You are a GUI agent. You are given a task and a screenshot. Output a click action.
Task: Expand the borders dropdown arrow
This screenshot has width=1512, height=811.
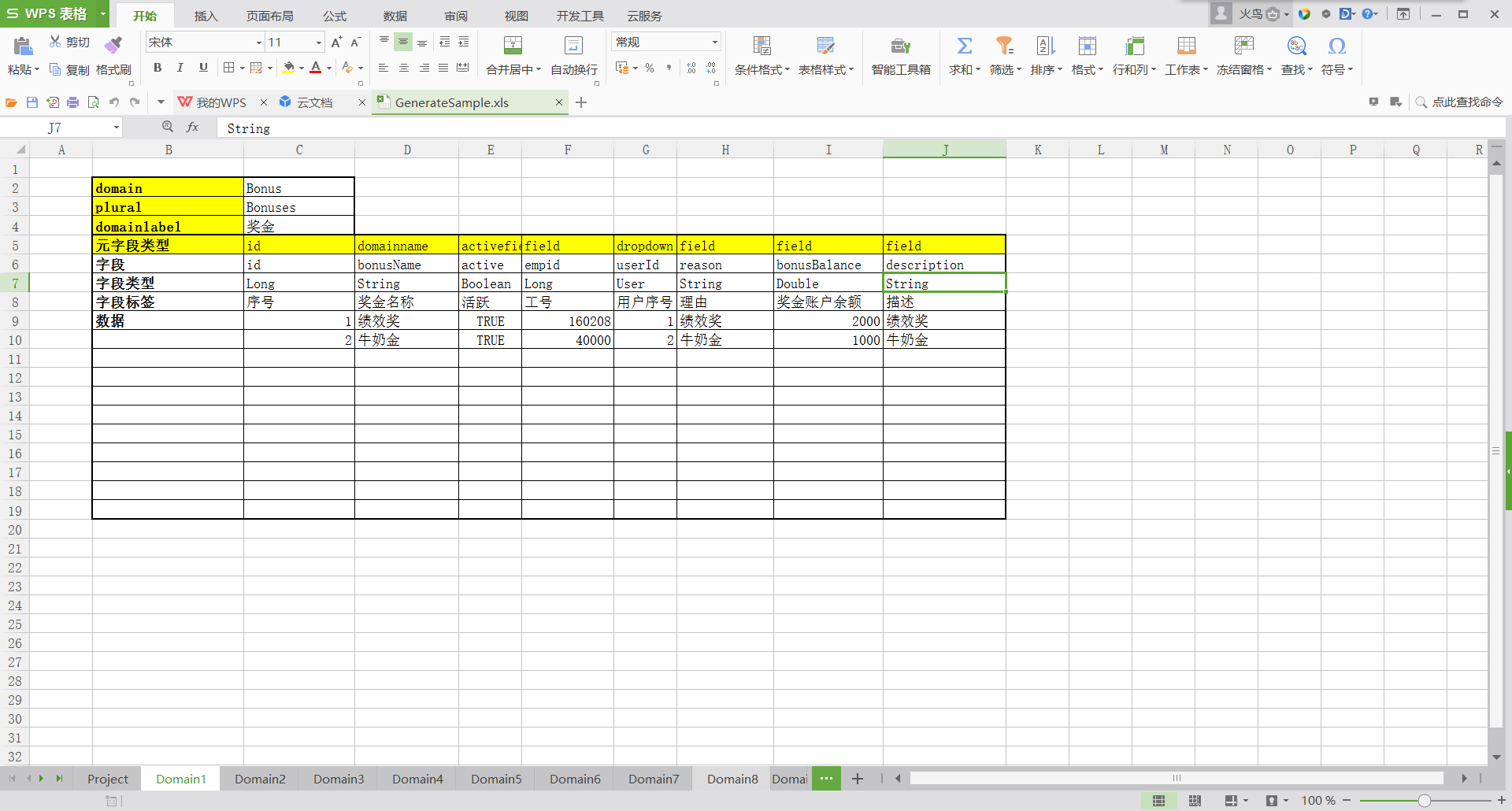(x=242, y=69)
